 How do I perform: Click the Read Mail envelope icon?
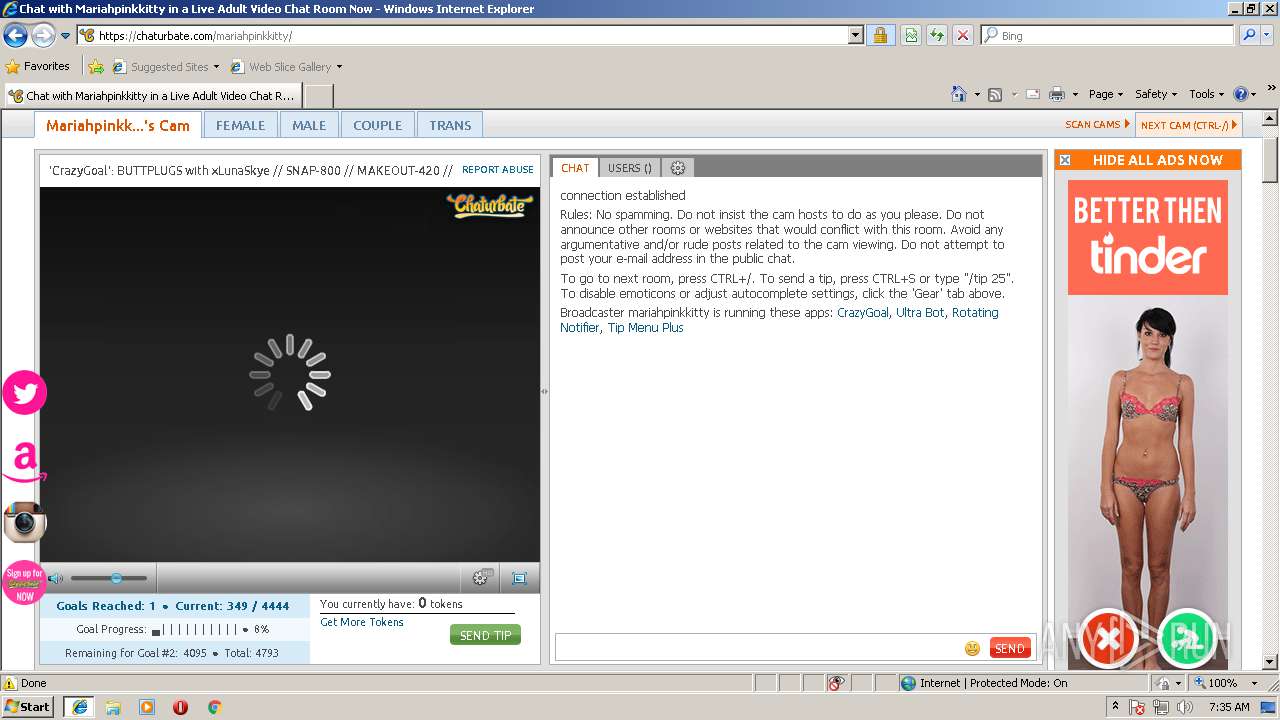(x=1033, y=94)
